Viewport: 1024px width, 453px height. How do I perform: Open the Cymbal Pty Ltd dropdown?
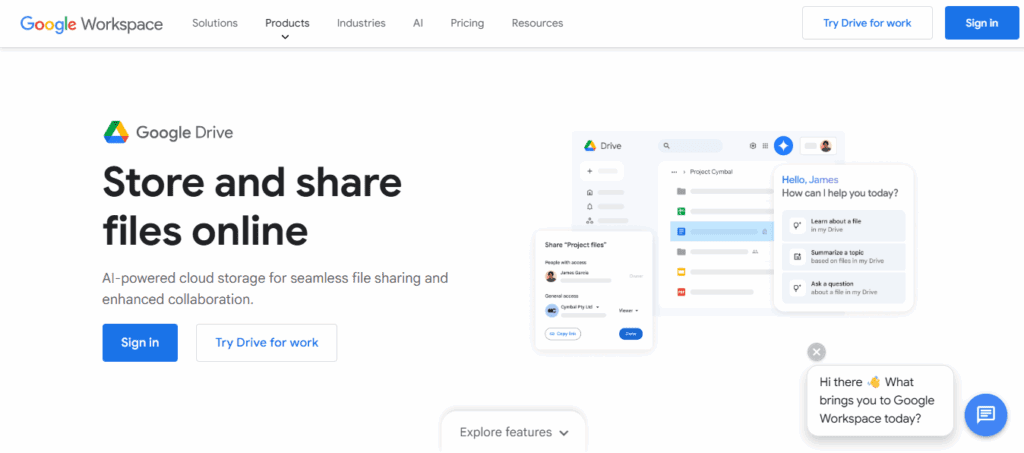(580, 306)
